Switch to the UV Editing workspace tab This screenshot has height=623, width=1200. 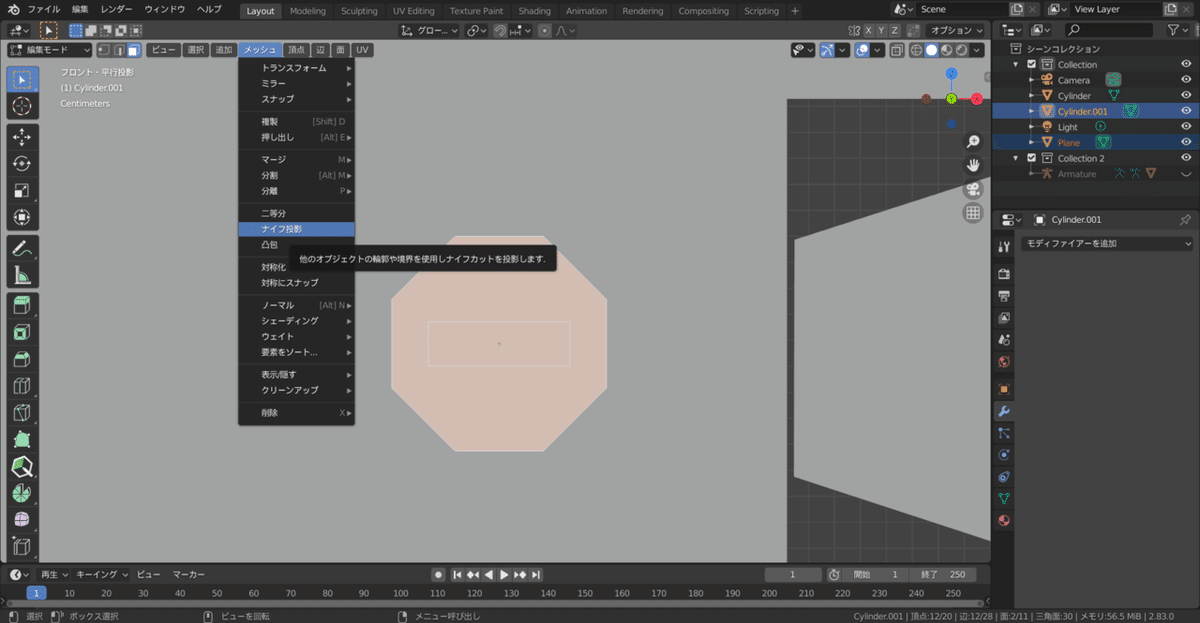click(414, 11)
